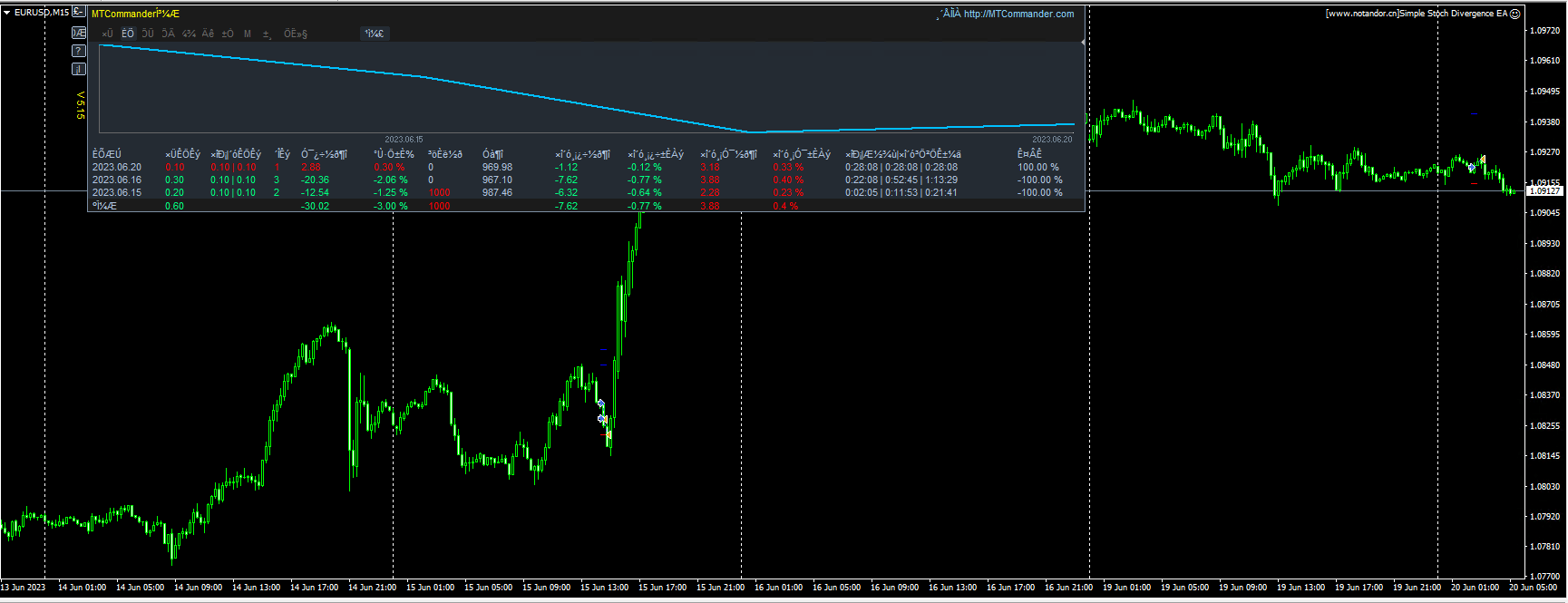This screenshot has width=1568, height=603.
Task: Select the highlighted ÈÕ tab
Action: pyautogui.click(x=128, y=34)
